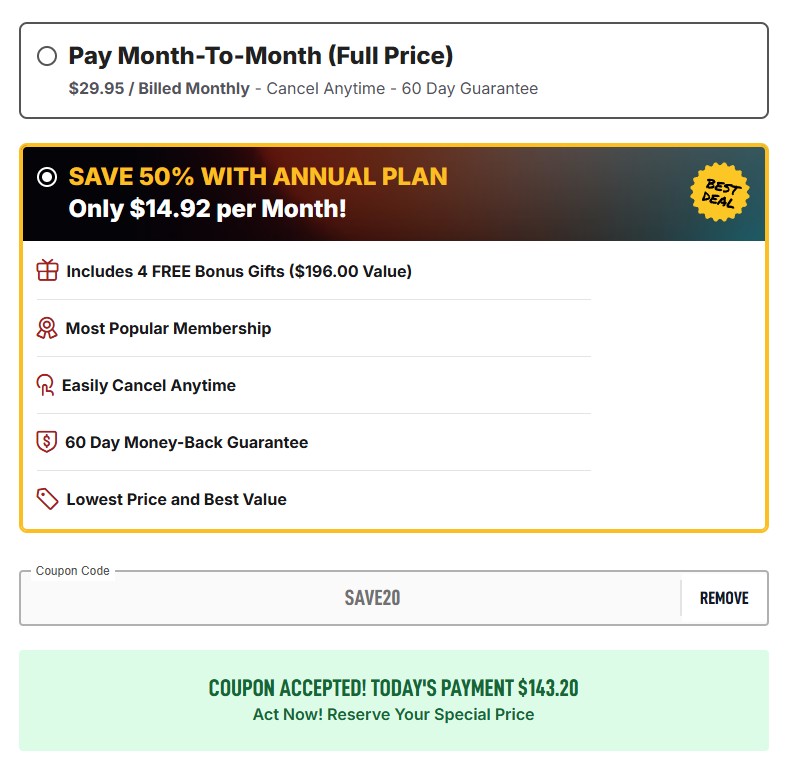Click the price tag icon

point(47,499)
